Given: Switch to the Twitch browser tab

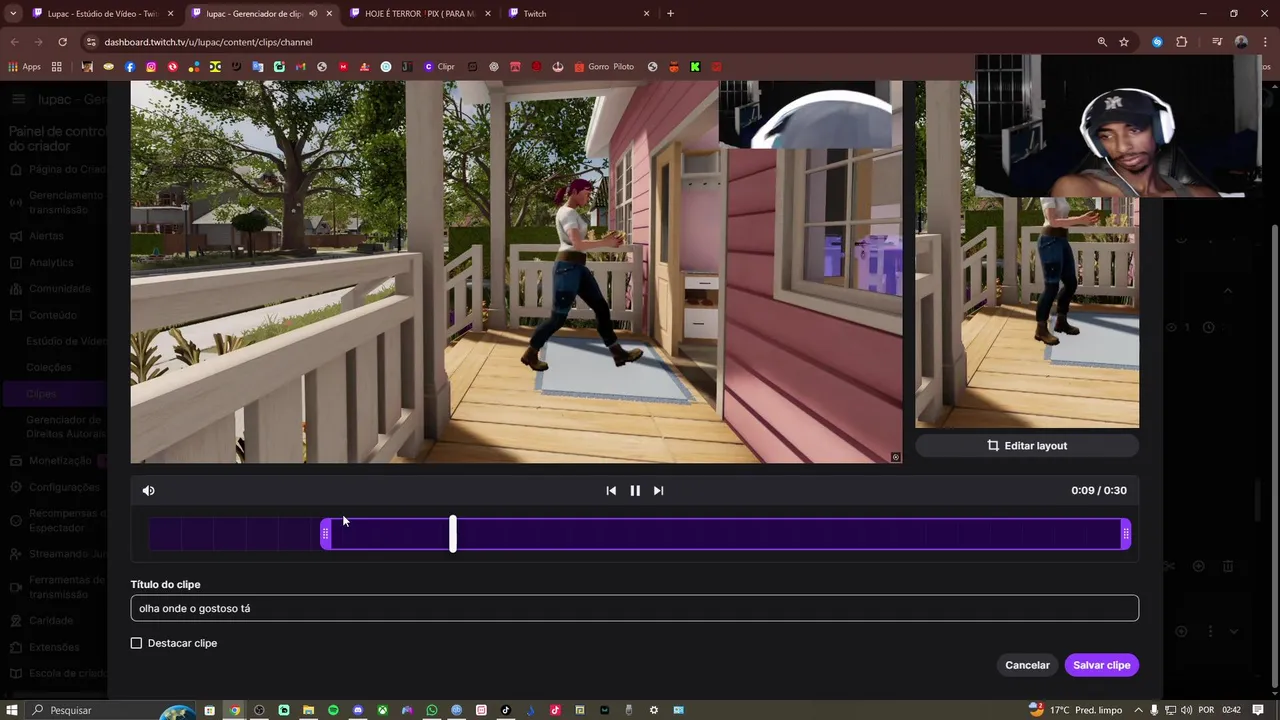Looking at the screenshot, I should coord(580,14).
